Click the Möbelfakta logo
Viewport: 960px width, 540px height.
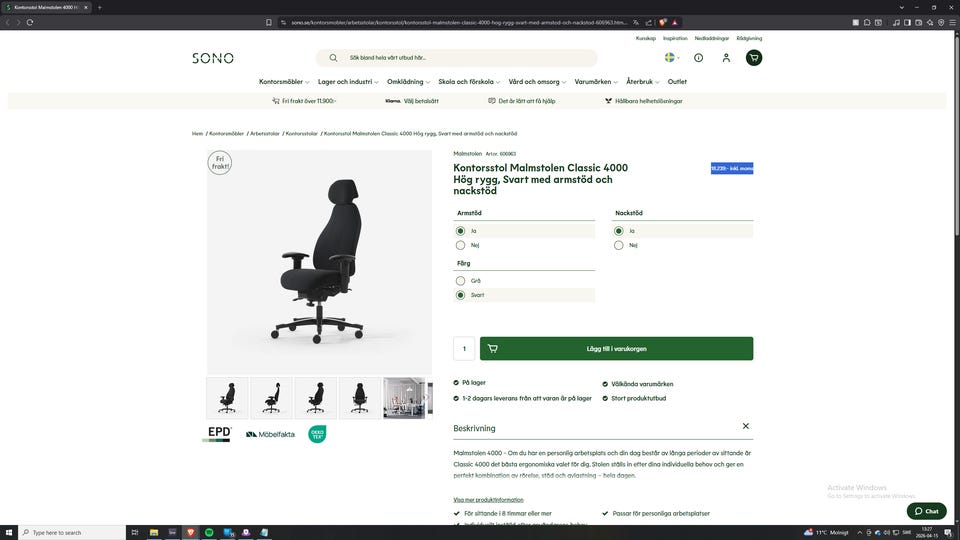(270, 434)
